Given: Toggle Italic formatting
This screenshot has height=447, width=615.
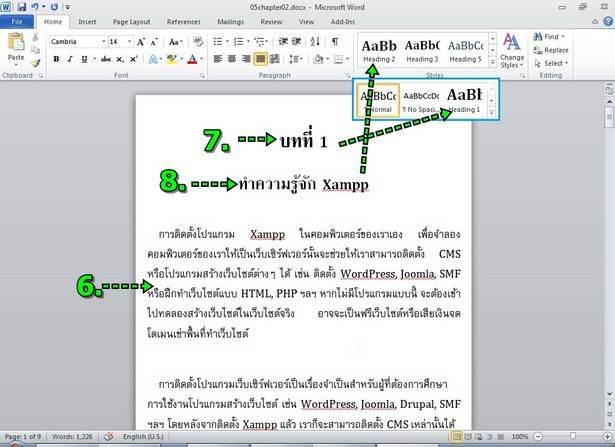Looking at the screenshot, I should click(70, 59).
